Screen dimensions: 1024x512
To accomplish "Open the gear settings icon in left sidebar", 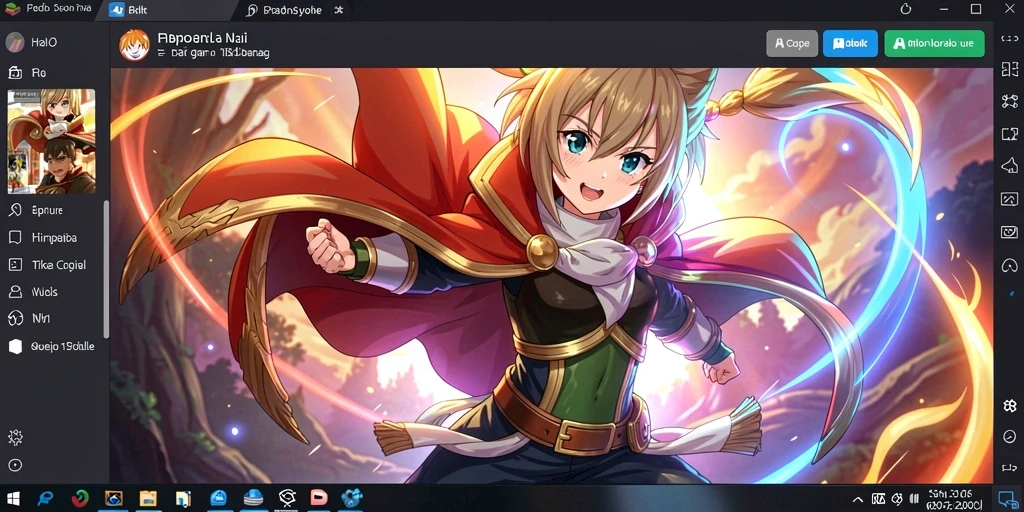I will click(15, 437).
